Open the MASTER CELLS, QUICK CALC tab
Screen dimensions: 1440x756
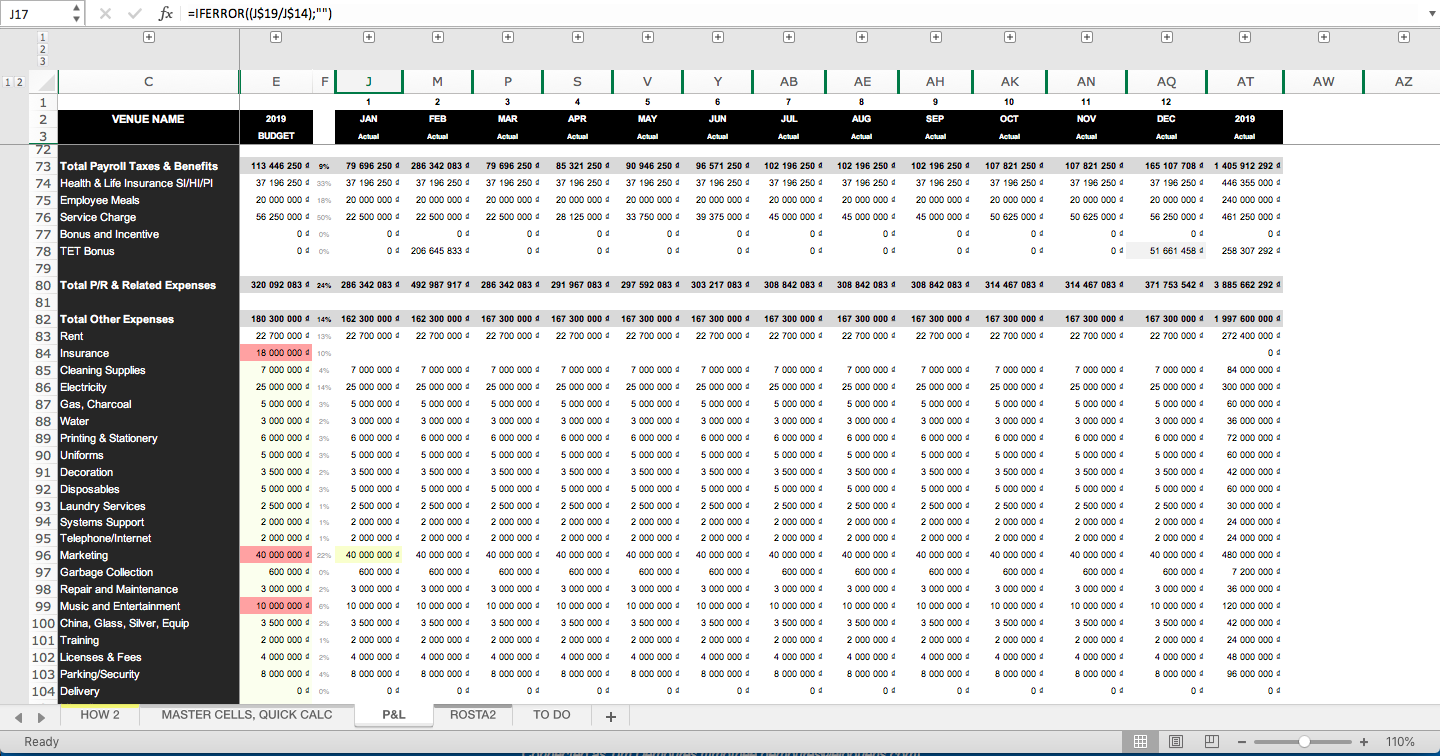point(247,714)
